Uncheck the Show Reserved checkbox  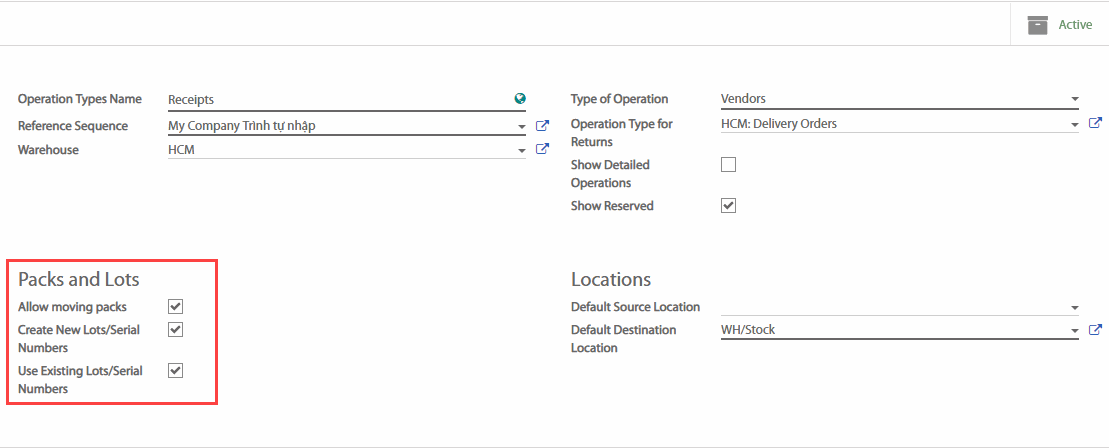[728, 206]
